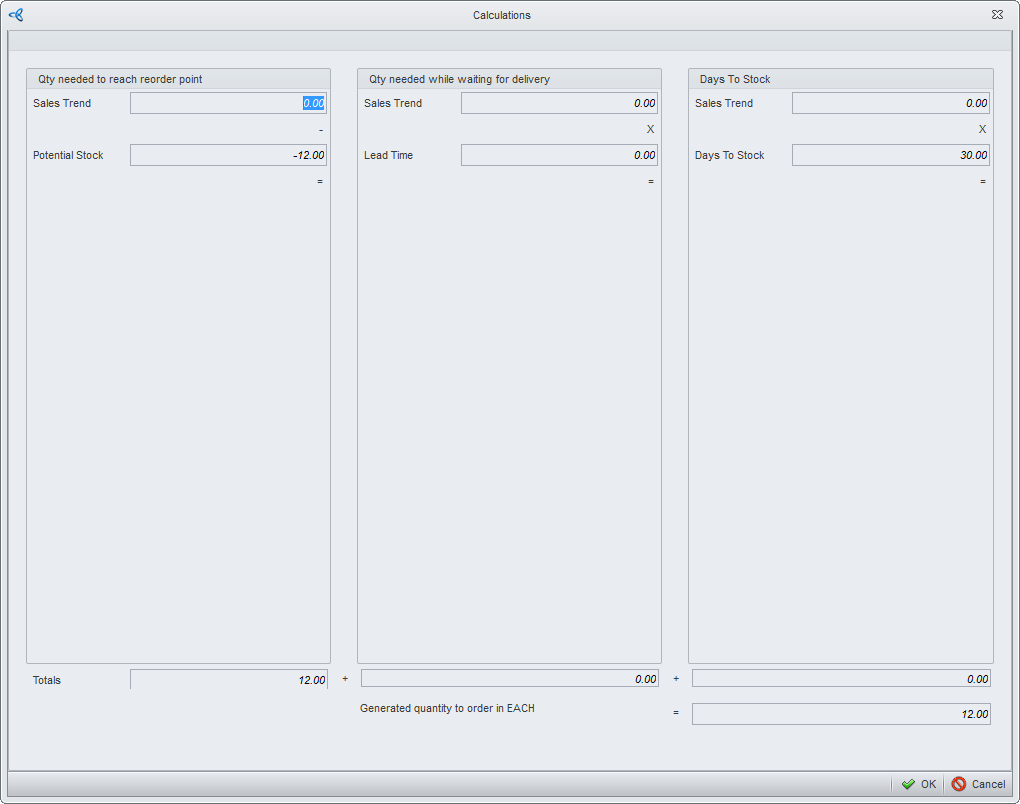Click 'Qty needed while waiting for delivery' header

tap(459, 79)
